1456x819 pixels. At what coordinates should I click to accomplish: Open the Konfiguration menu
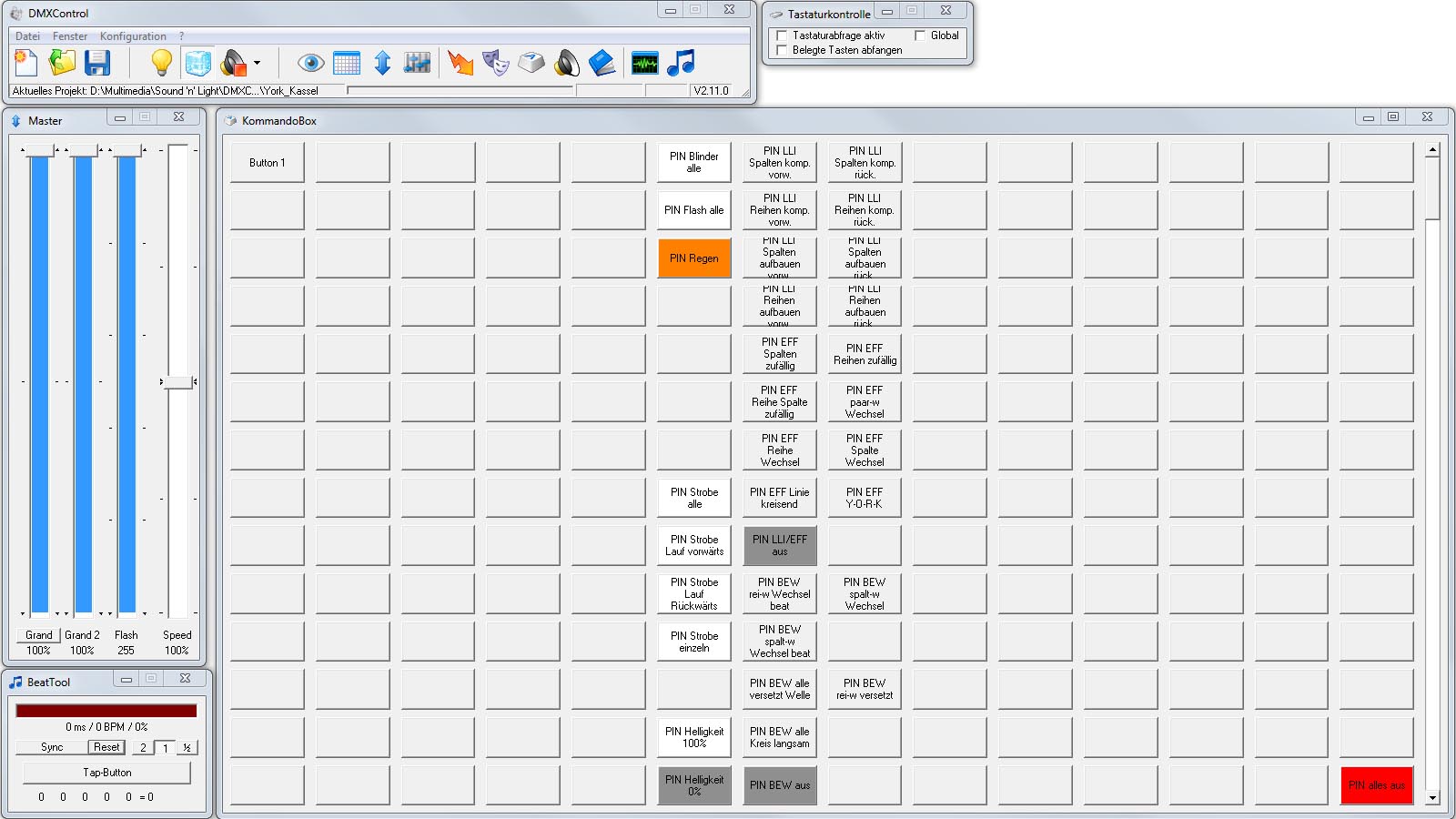[x=133, y=36]
